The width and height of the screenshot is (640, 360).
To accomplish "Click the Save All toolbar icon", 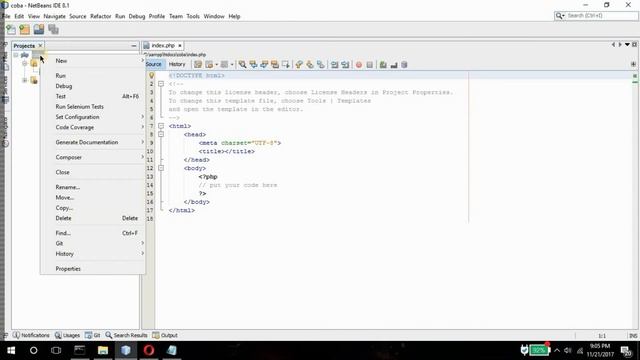I will click(x=53, y=29).
